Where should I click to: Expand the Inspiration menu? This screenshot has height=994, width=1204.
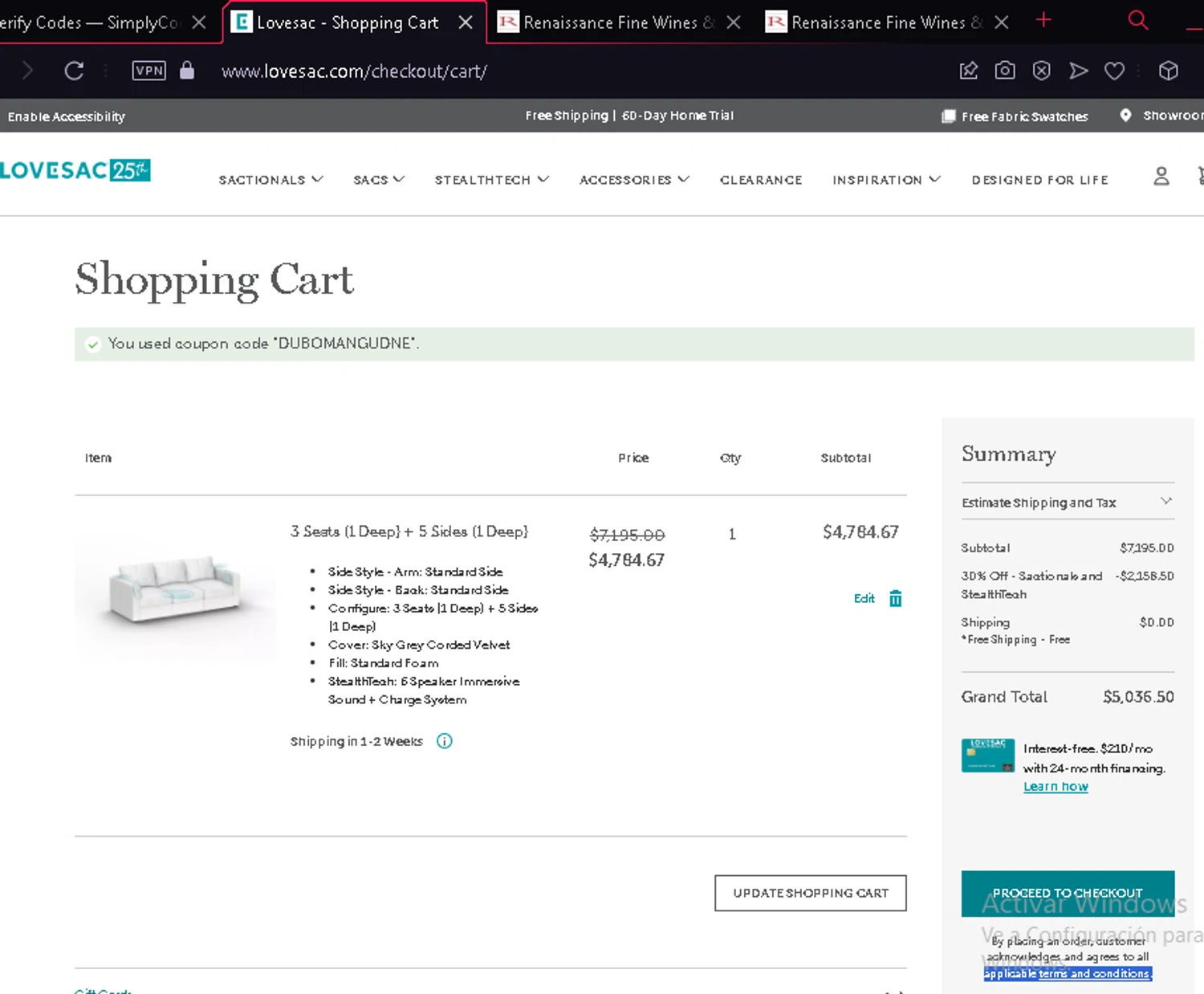886,180
